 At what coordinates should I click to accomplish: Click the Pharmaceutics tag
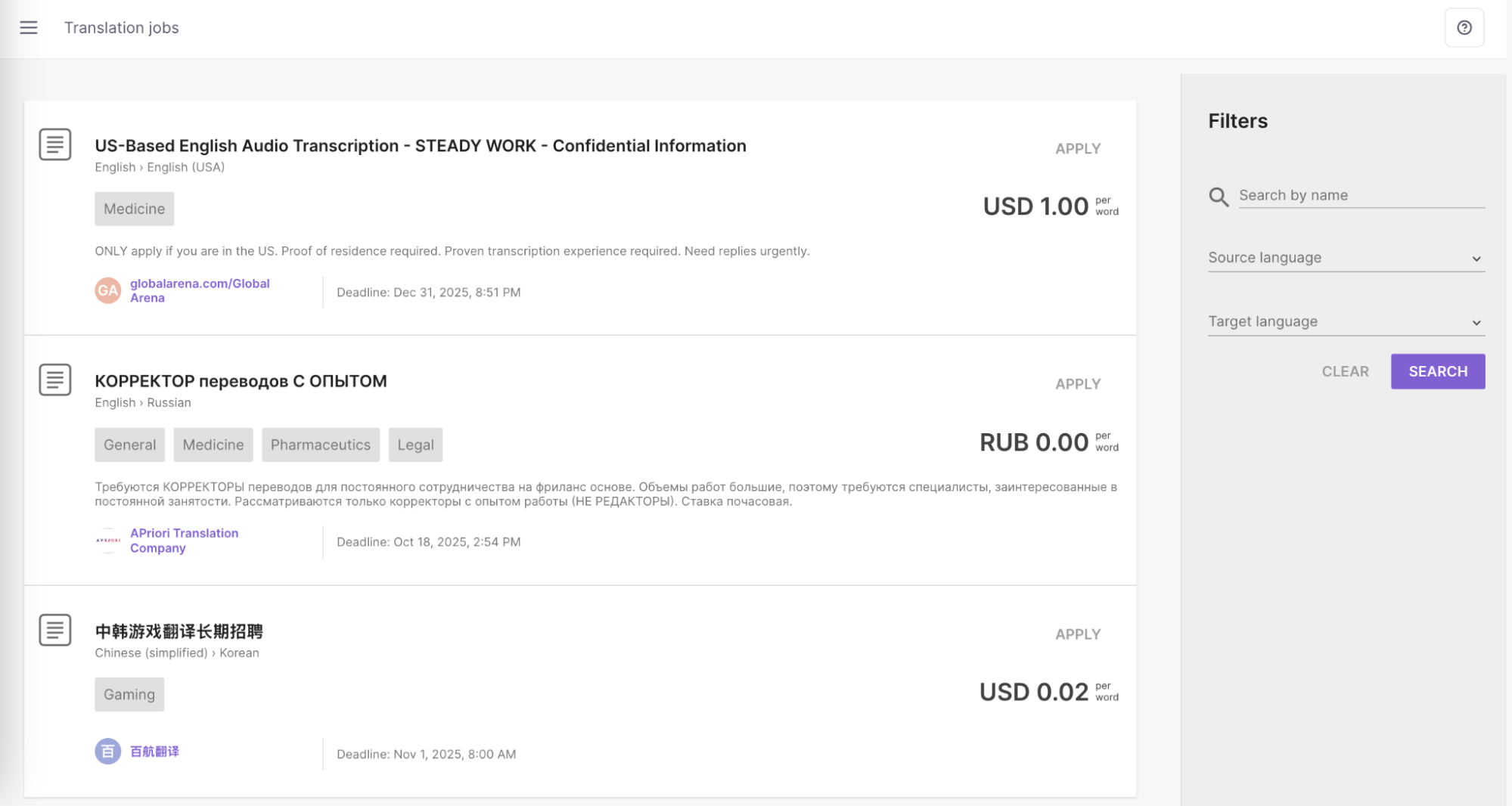click(x=321, y=445)
